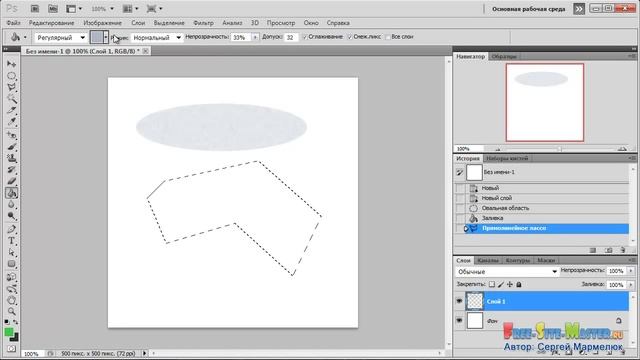640x360 pixels.
Task: Select the 3D Object Rotate tool
Action: [11, 277]
